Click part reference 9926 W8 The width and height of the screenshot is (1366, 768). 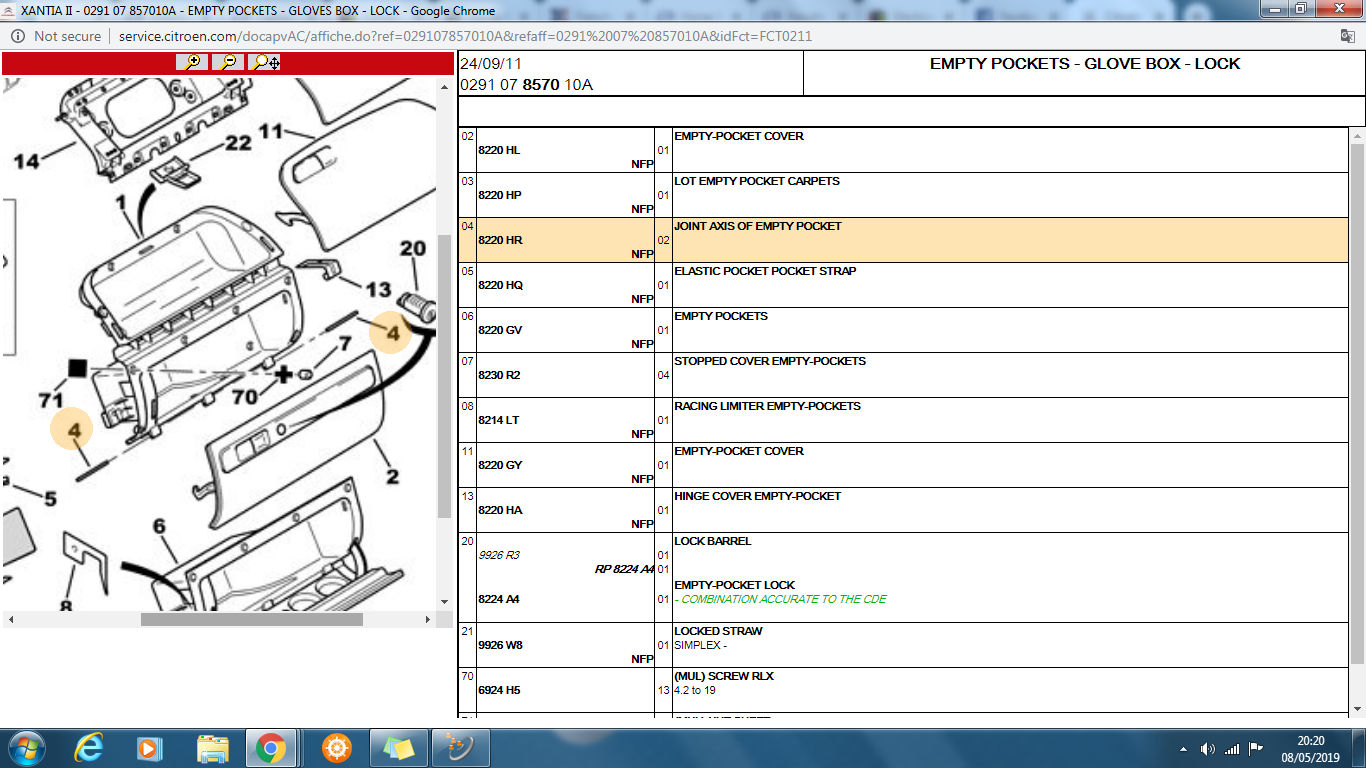pyautogui.click(x=500, y=645)
